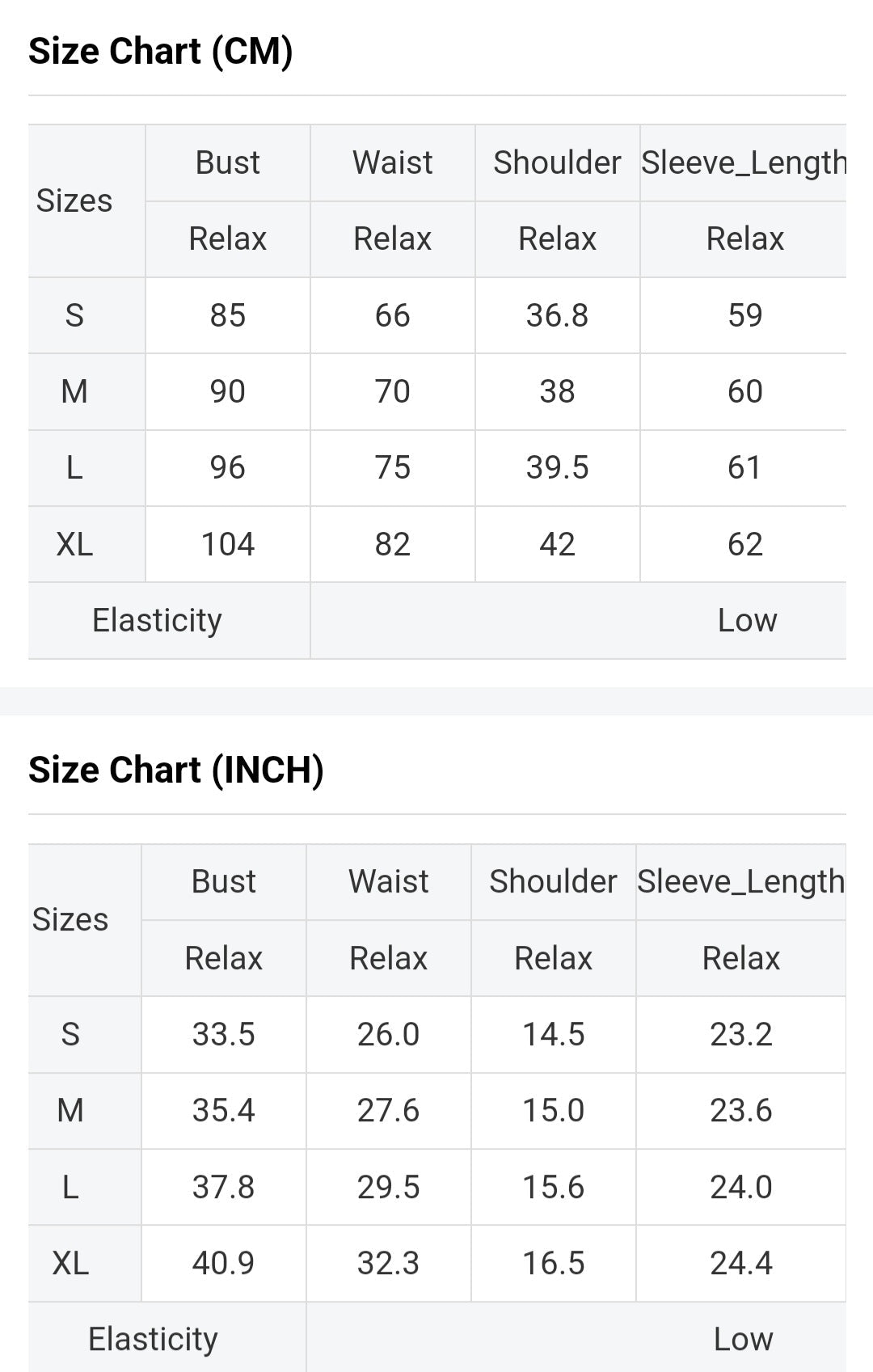The width and height of the screenshot is (873, 1372).
Task: Select the 24.4 sleeve length cell
Action: pos(740,1263)
